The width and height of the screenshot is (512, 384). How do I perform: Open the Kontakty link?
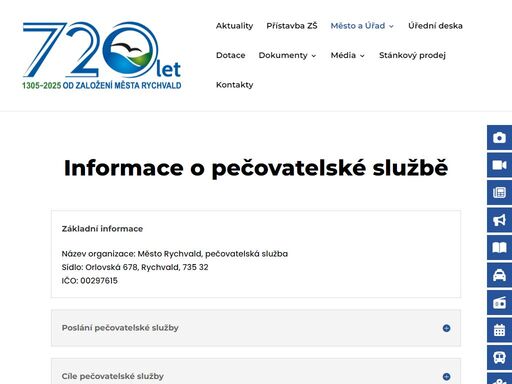tap(234, 85)
